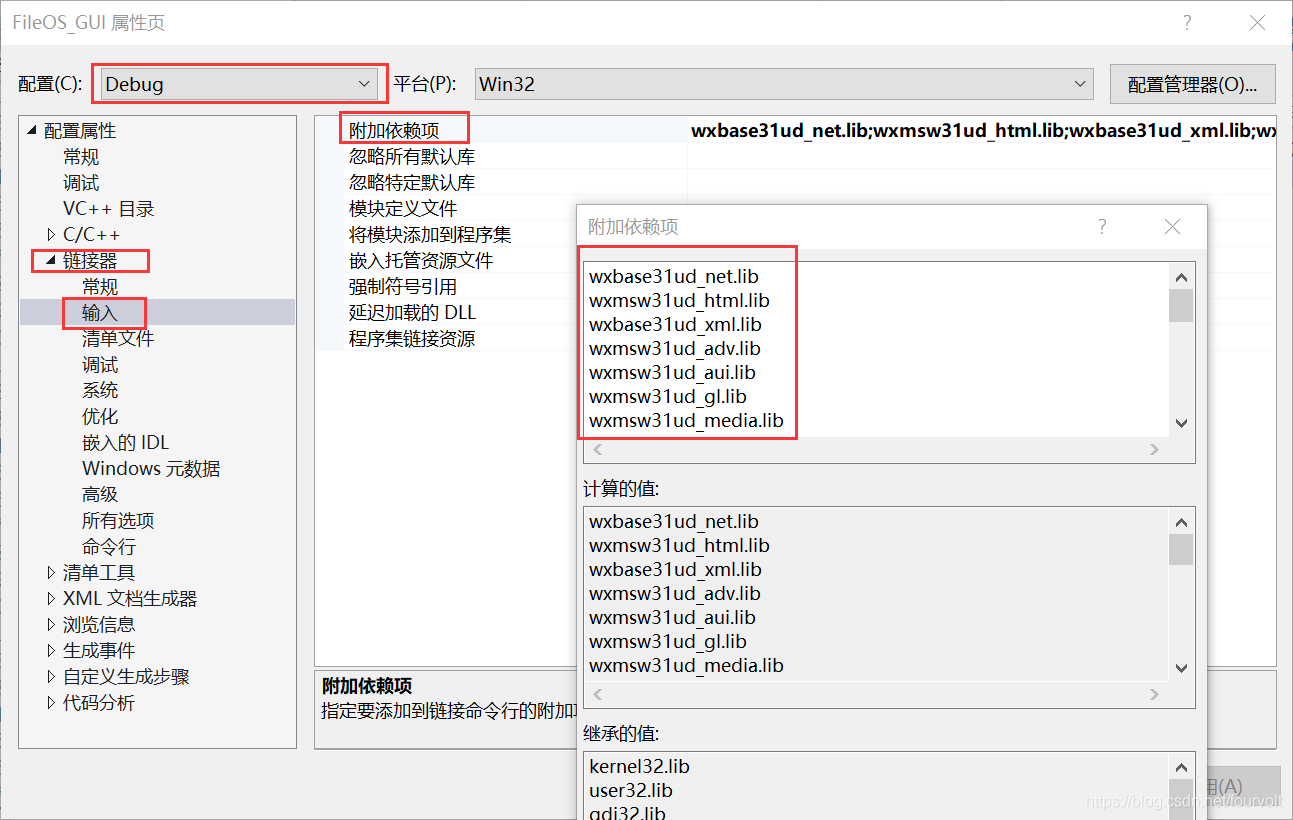Select 优化 tree item
Image resolution: width=1293 pixels, height=820 pixels.
[x=100, y=417]
